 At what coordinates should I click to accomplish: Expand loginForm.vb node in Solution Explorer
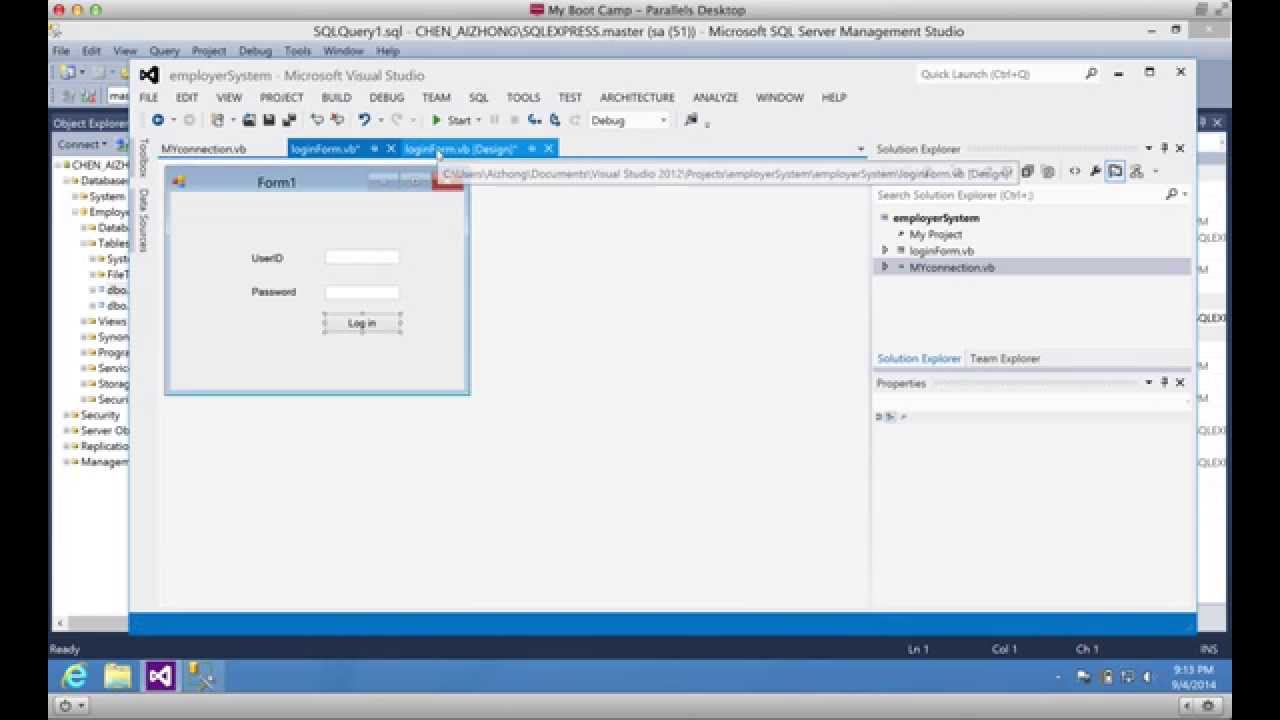click(884, 250)
